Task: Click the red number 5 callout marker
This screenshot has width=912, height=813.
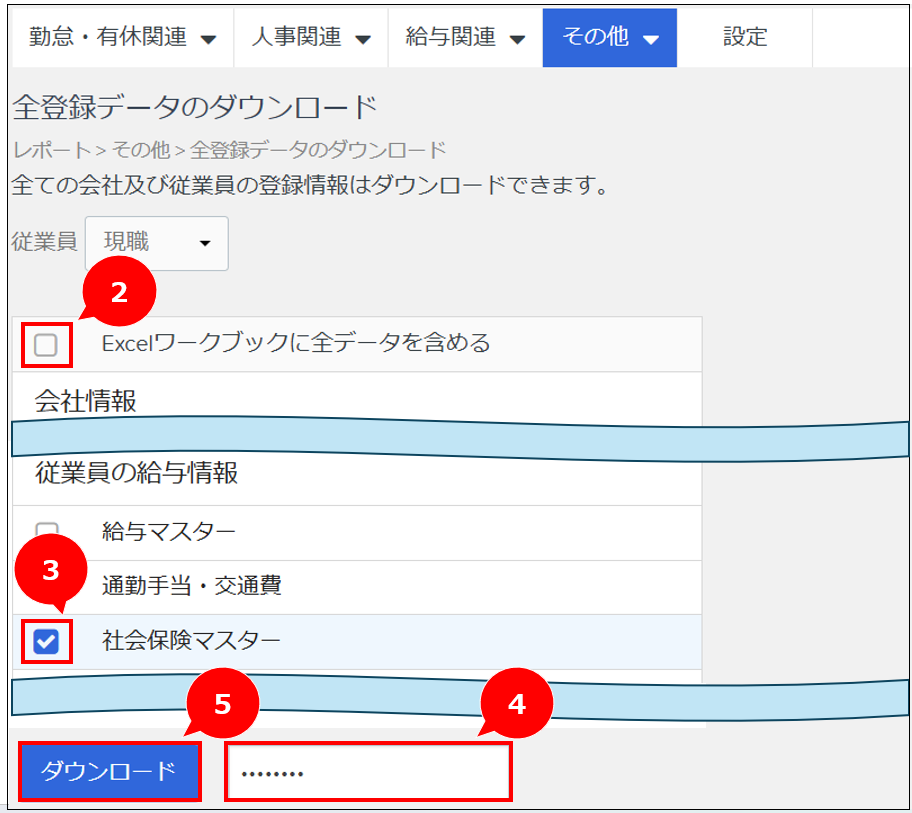Action: (x=222, y=704)
